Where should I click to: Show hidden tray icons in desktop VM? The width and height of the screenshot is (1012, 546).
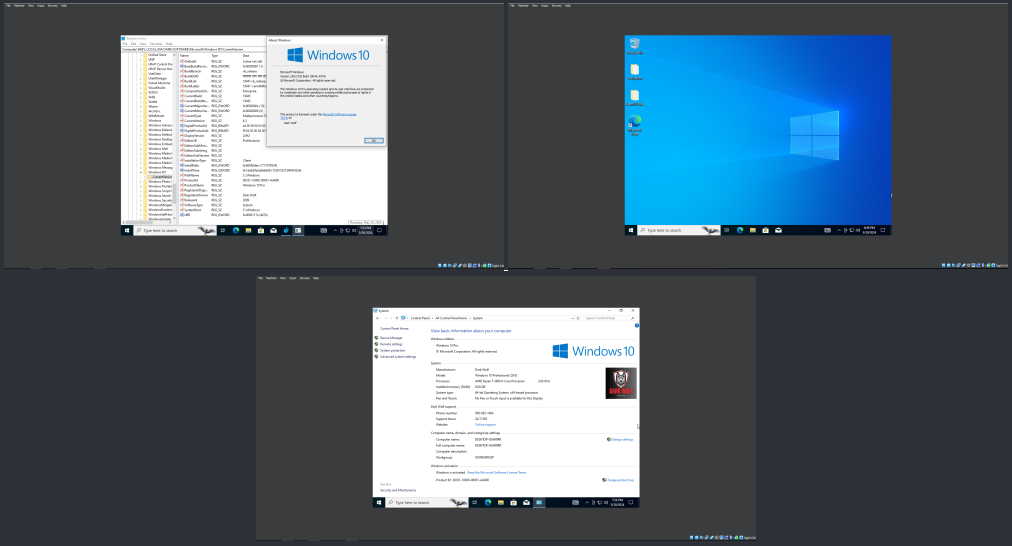coord(839,230)
